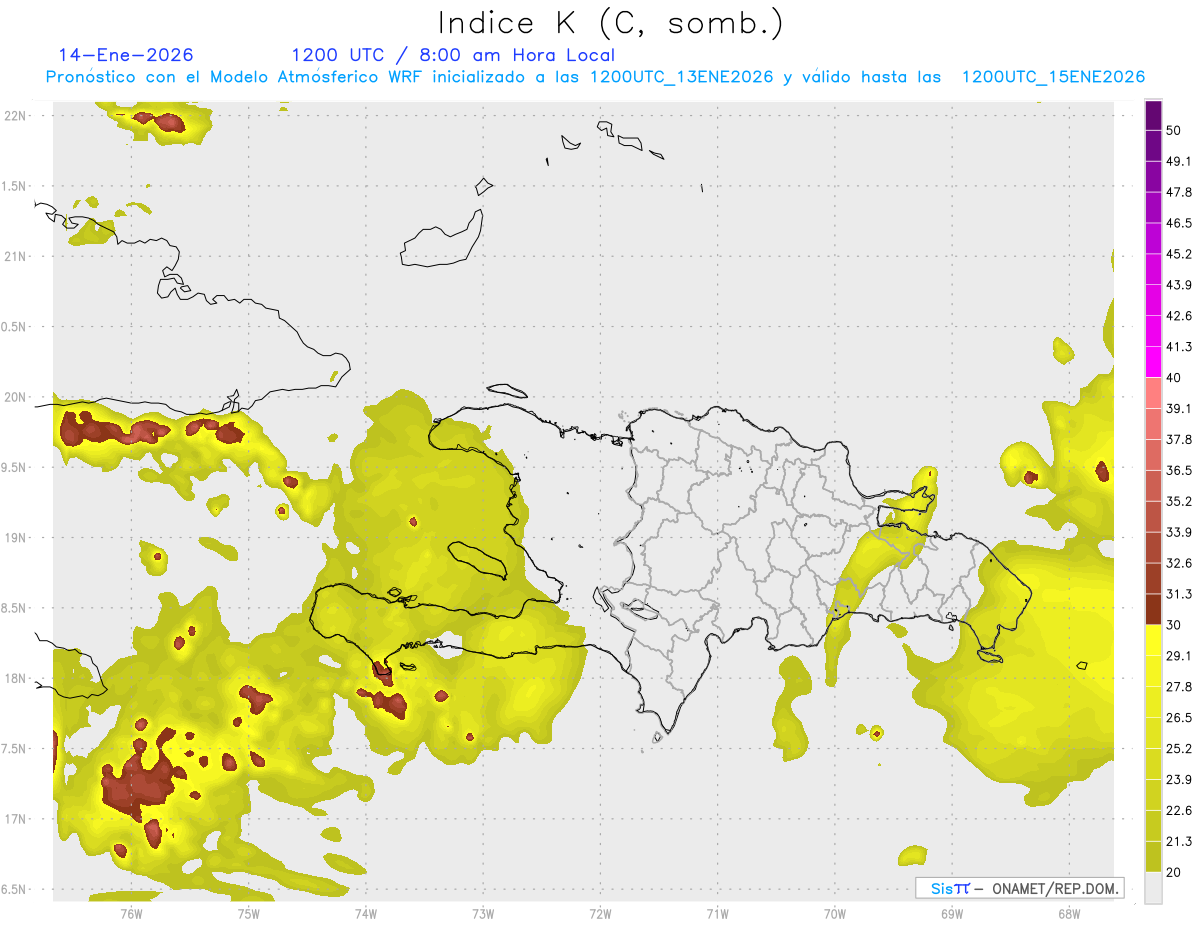Select the bright yellow swatch between 29.1 and 30
Viewport: 1200px width, 927px height.
coord(1154,640)
